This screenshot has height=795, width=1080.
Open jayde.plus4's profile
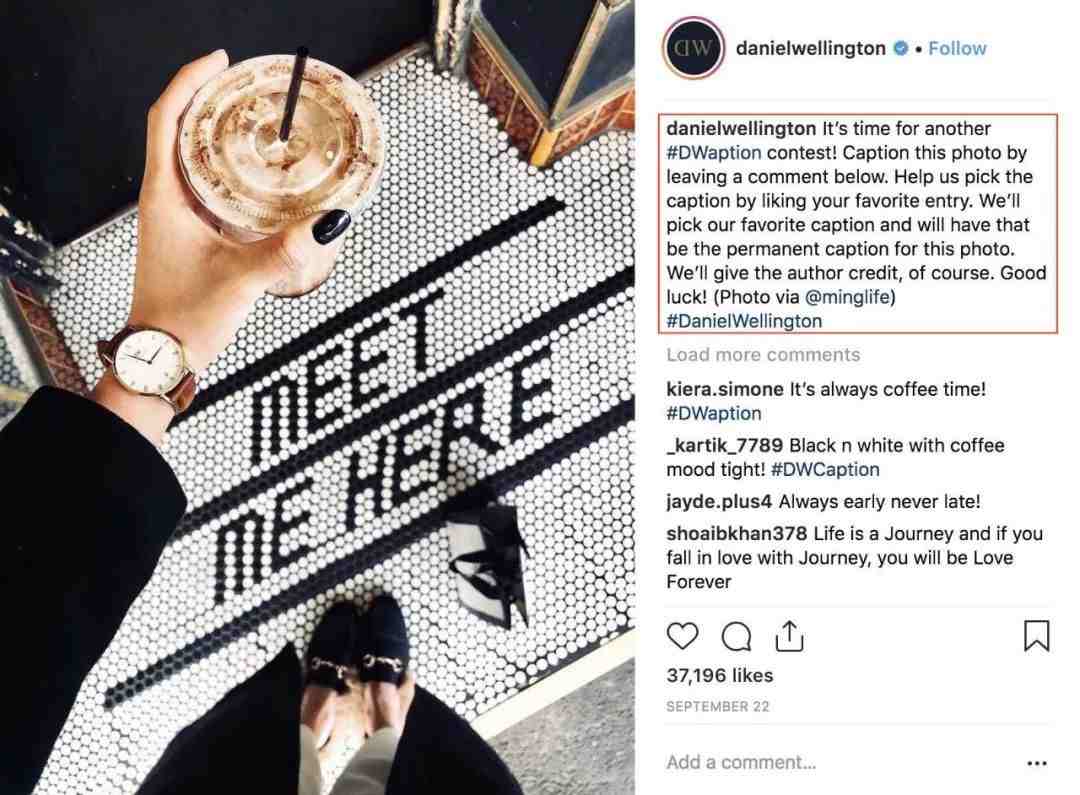click(719, 502)
